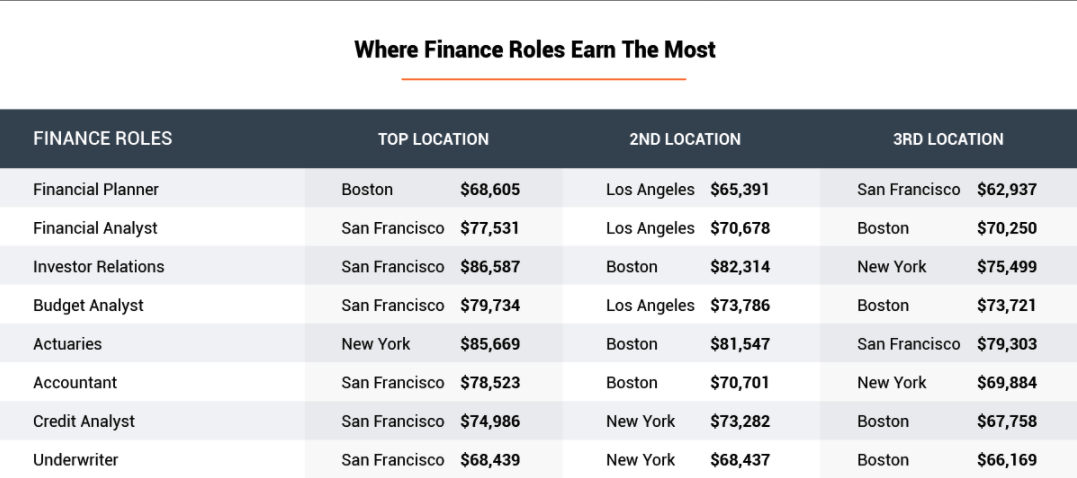Click the Financial Planner row label

(x=96, y=189)
